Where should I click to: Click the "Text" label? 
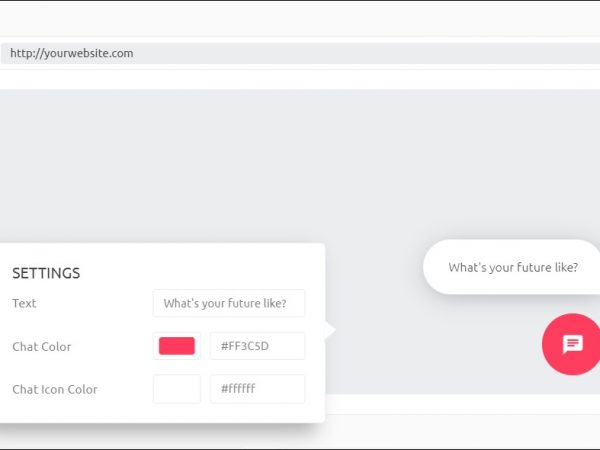(x=24, y=303)
